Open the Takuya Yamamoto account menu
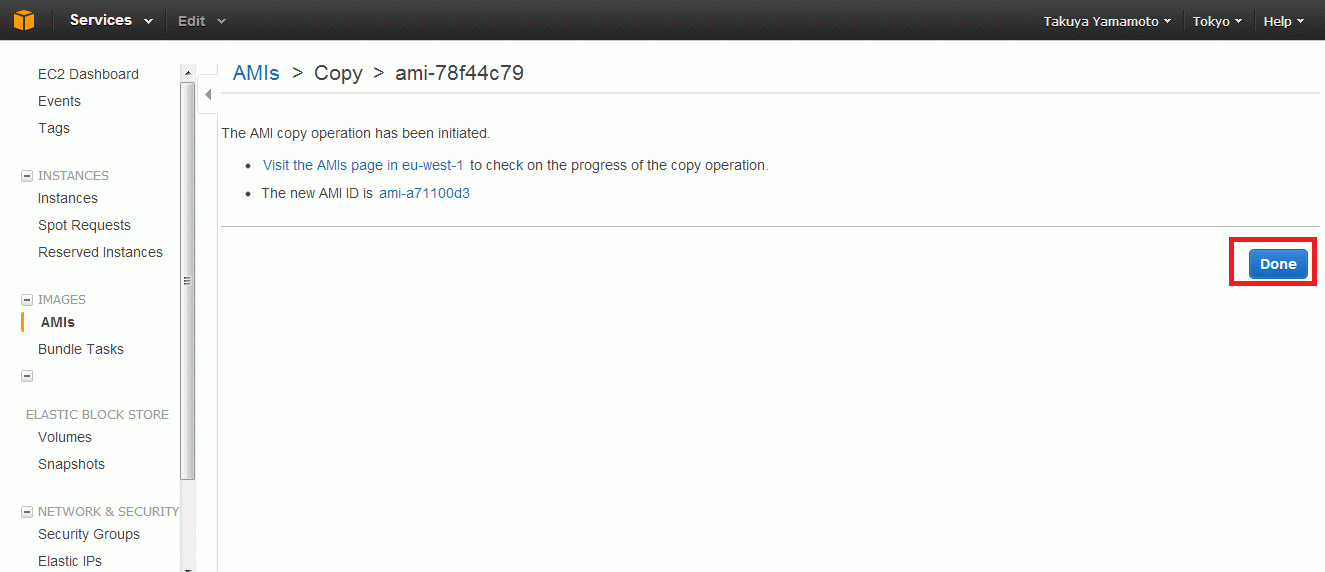Viewport: 1325px width, 572px height. 1107,21
